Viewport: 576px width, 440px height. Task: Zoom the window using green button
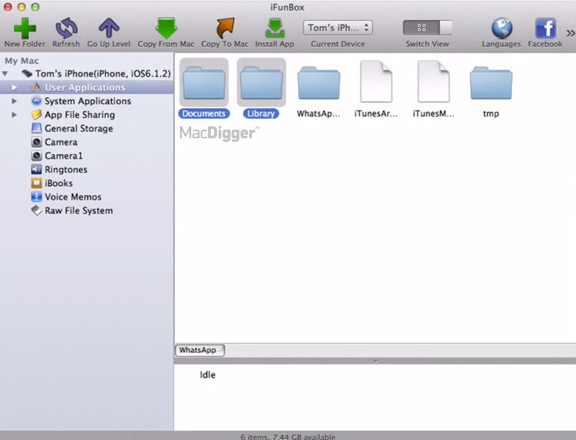pos(35,7)
